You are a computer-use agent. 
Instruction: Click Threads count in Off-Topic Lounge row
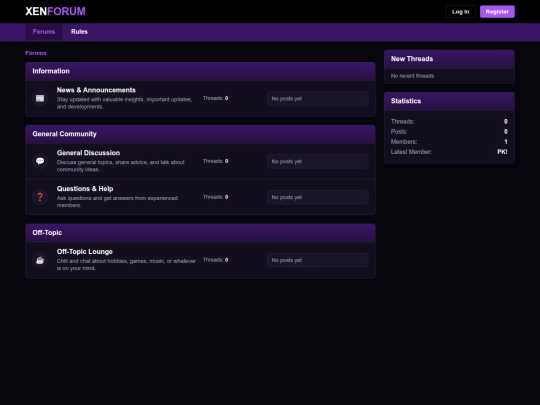pyautogui.click(x=215, y=260)
